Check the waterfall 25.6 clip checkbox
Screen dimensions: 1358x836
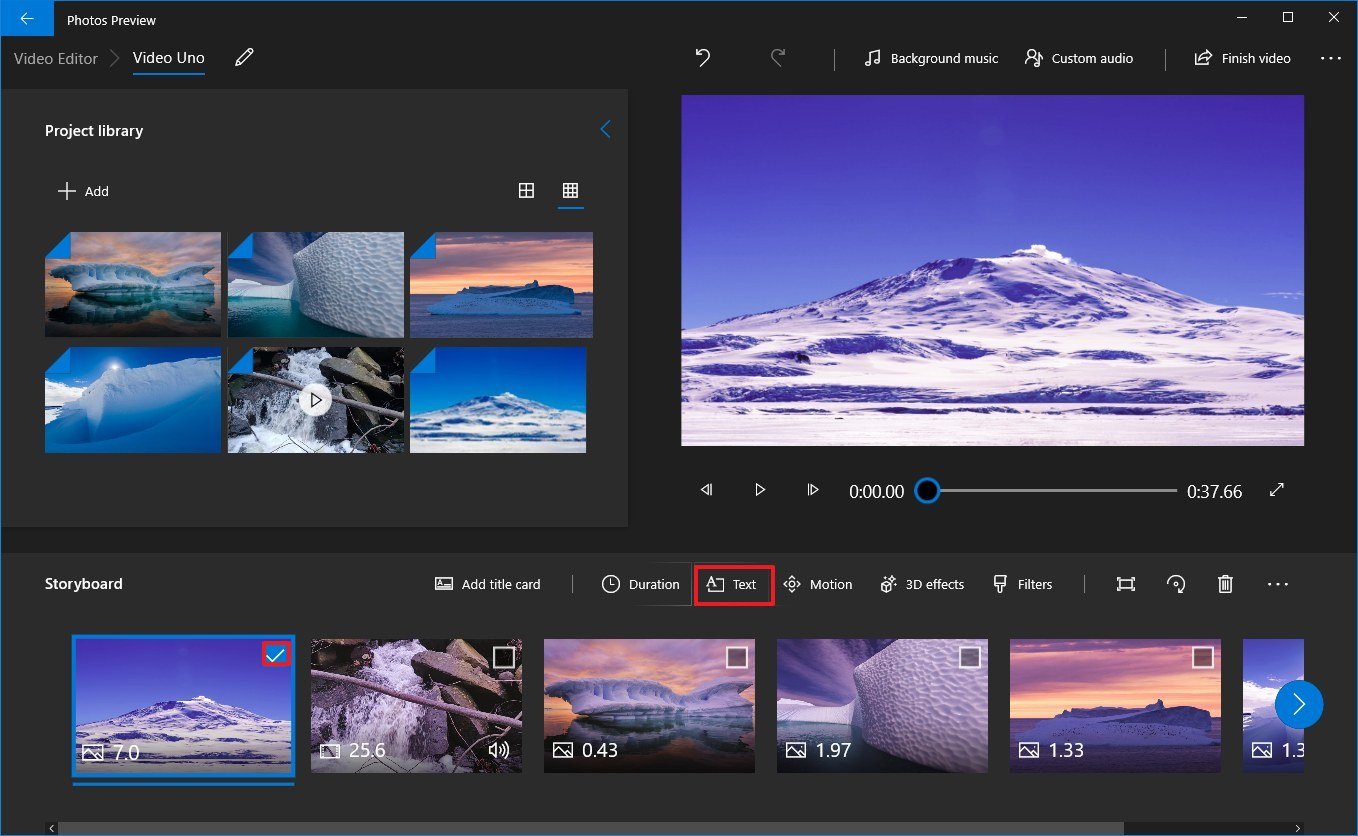(504, 656)
